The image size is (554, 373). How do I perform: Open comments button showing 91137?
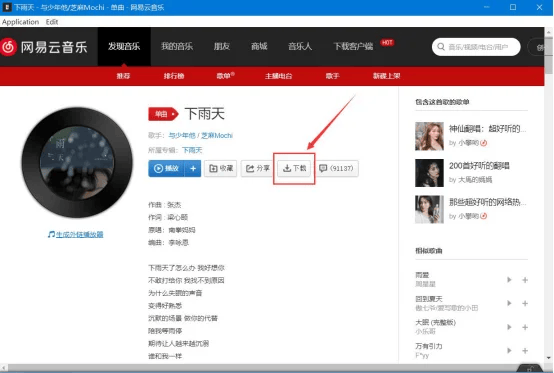[x=337, y=168]
